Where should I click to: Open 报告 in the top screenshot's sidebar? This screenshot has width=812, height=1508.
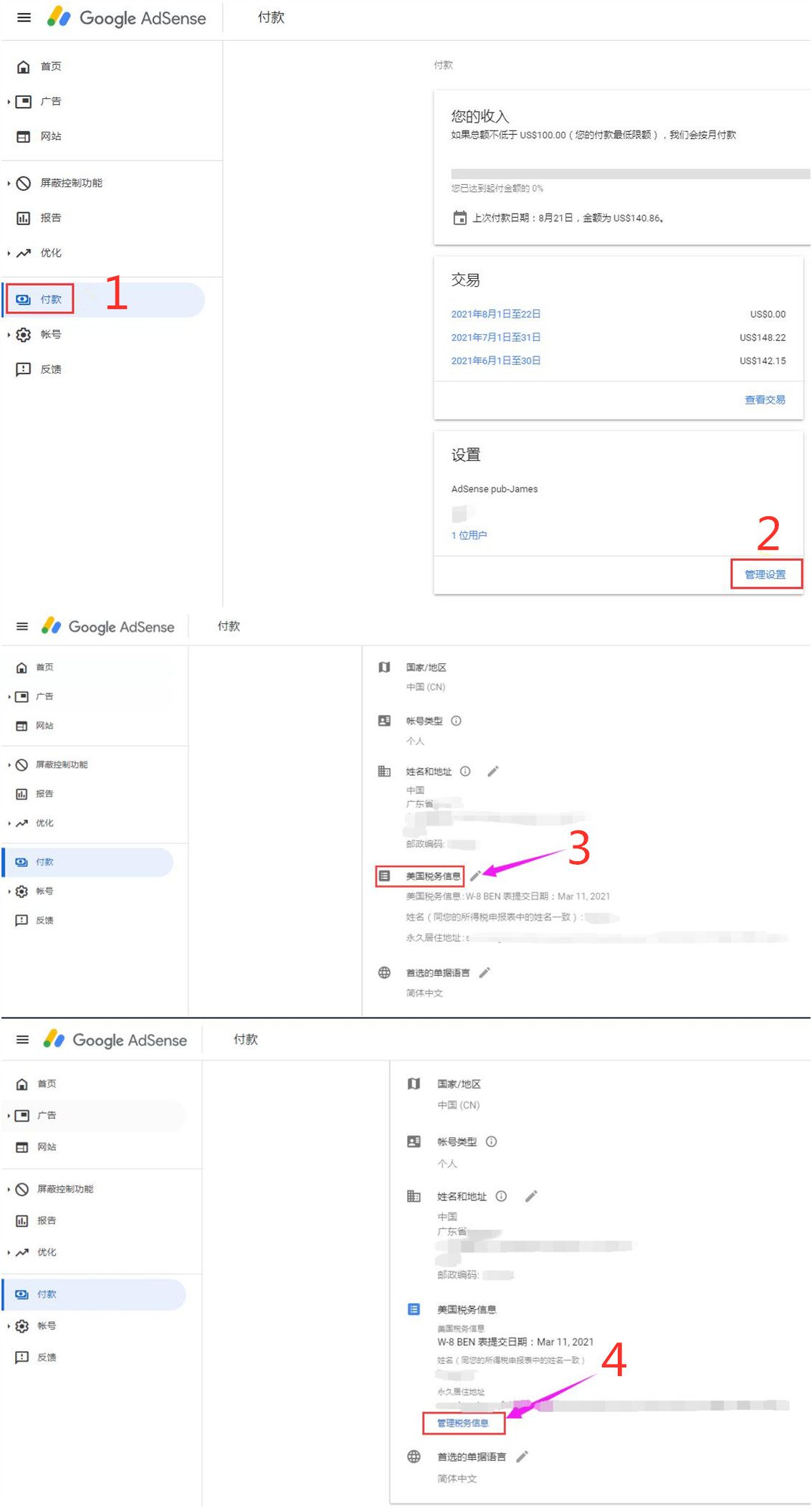click(x=50, y=218)
